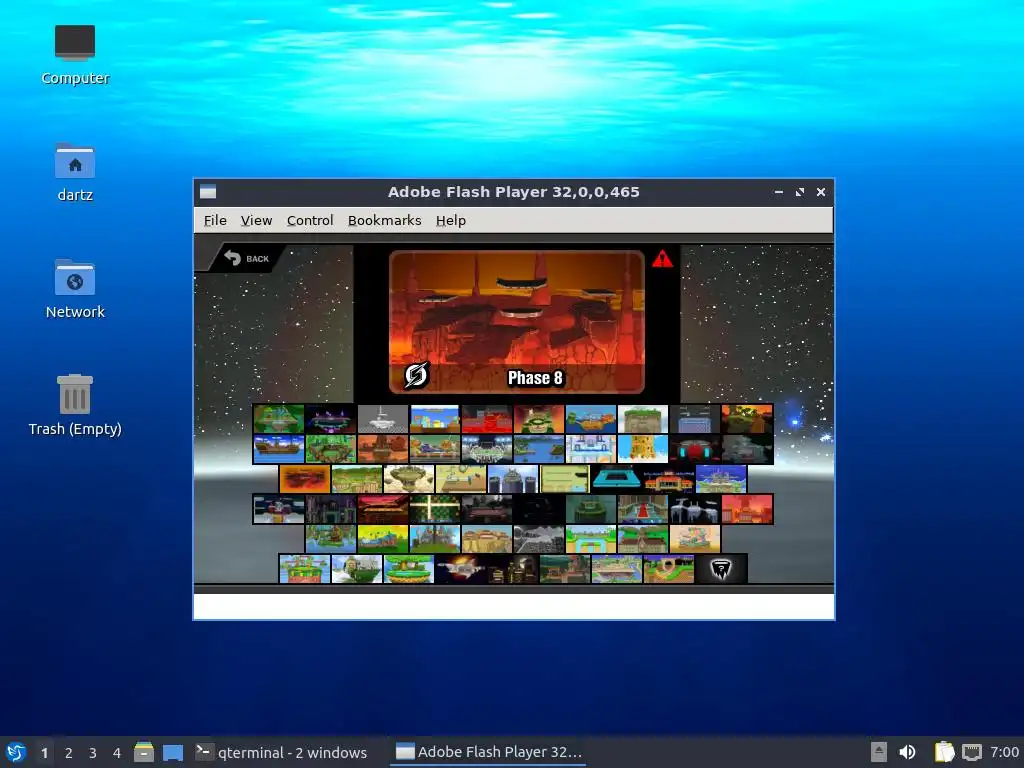Choose the red lava castle stage thumbnail

click(x=487, y=419)
